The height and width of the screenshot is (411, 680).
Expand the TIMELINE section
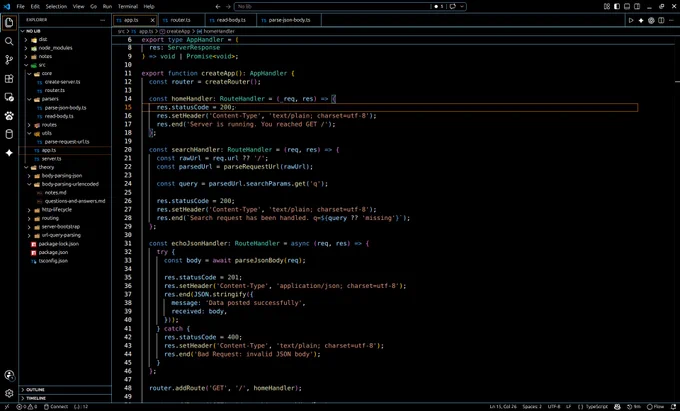point(65,398)
